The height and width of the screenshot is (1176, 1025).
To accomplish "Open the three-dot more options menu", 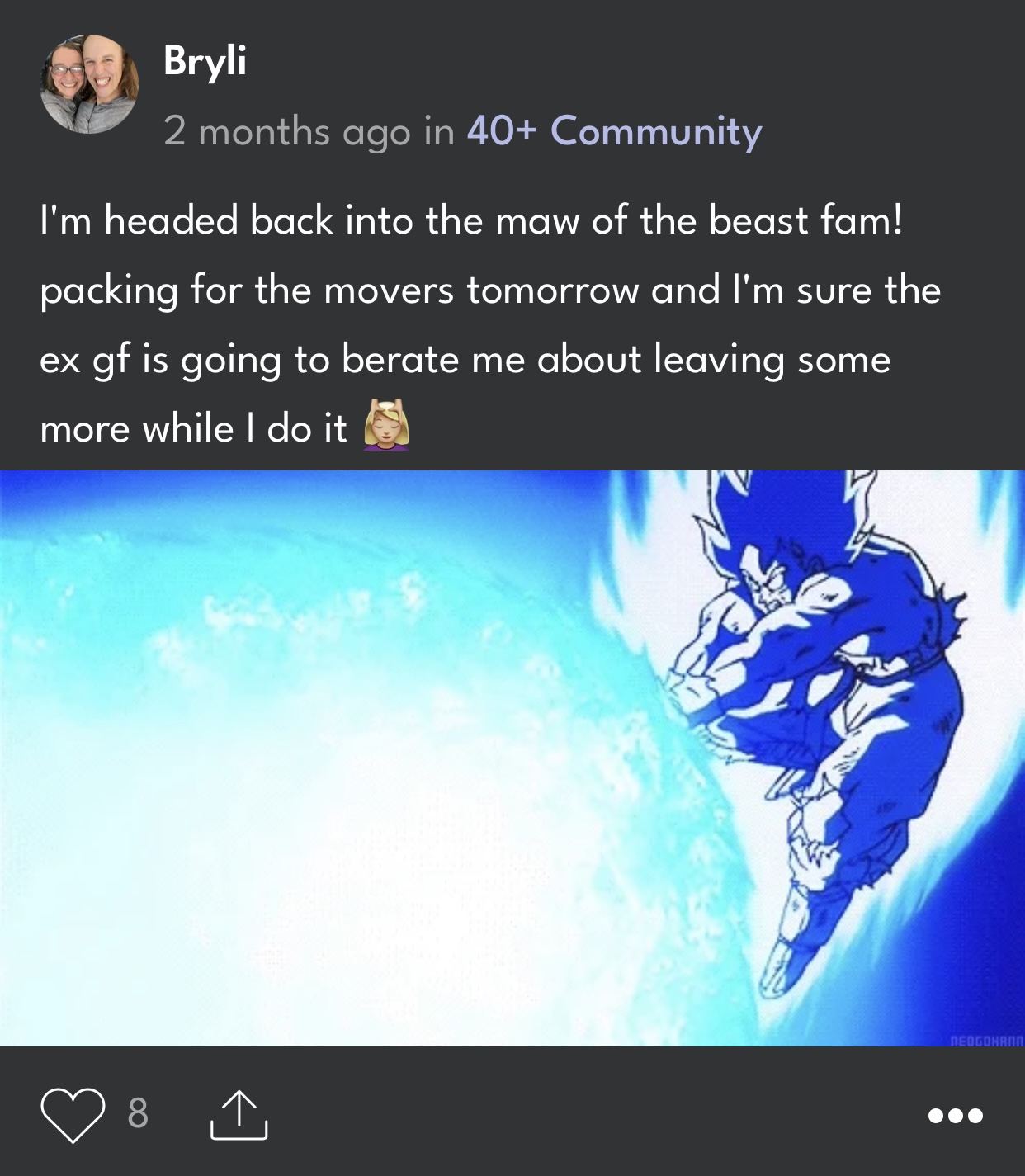I will [x=955, y=1116].
